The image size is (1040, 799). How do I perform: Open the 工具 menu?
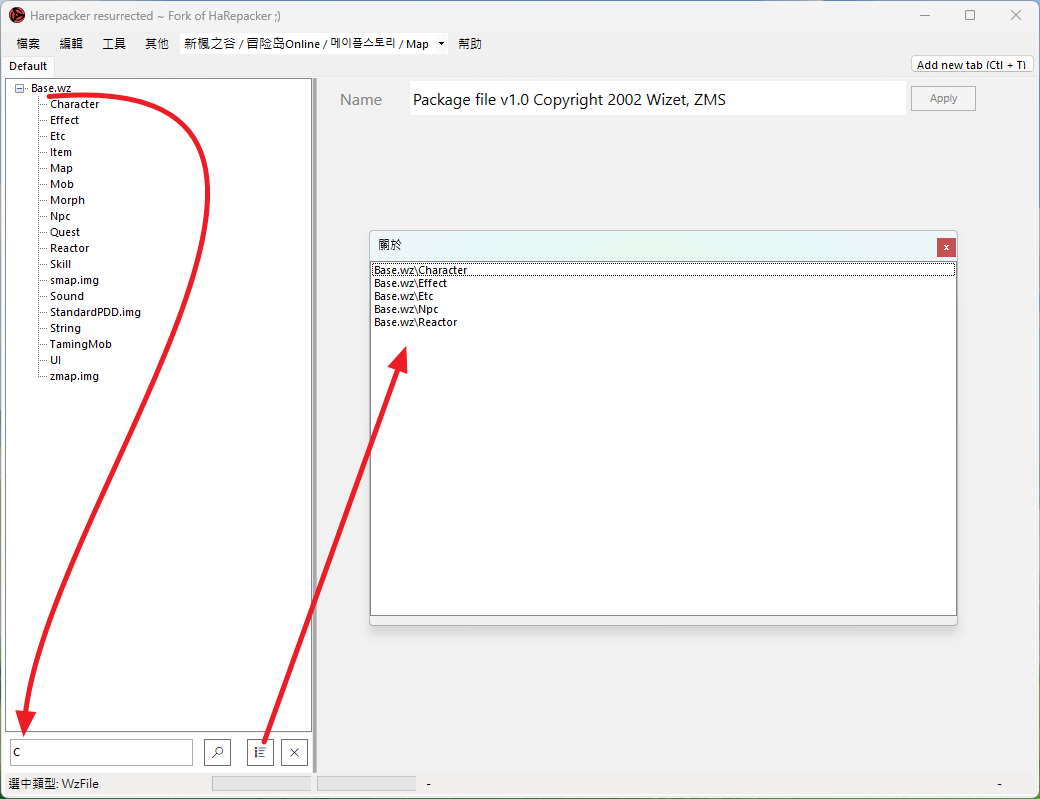click(114, 44)
